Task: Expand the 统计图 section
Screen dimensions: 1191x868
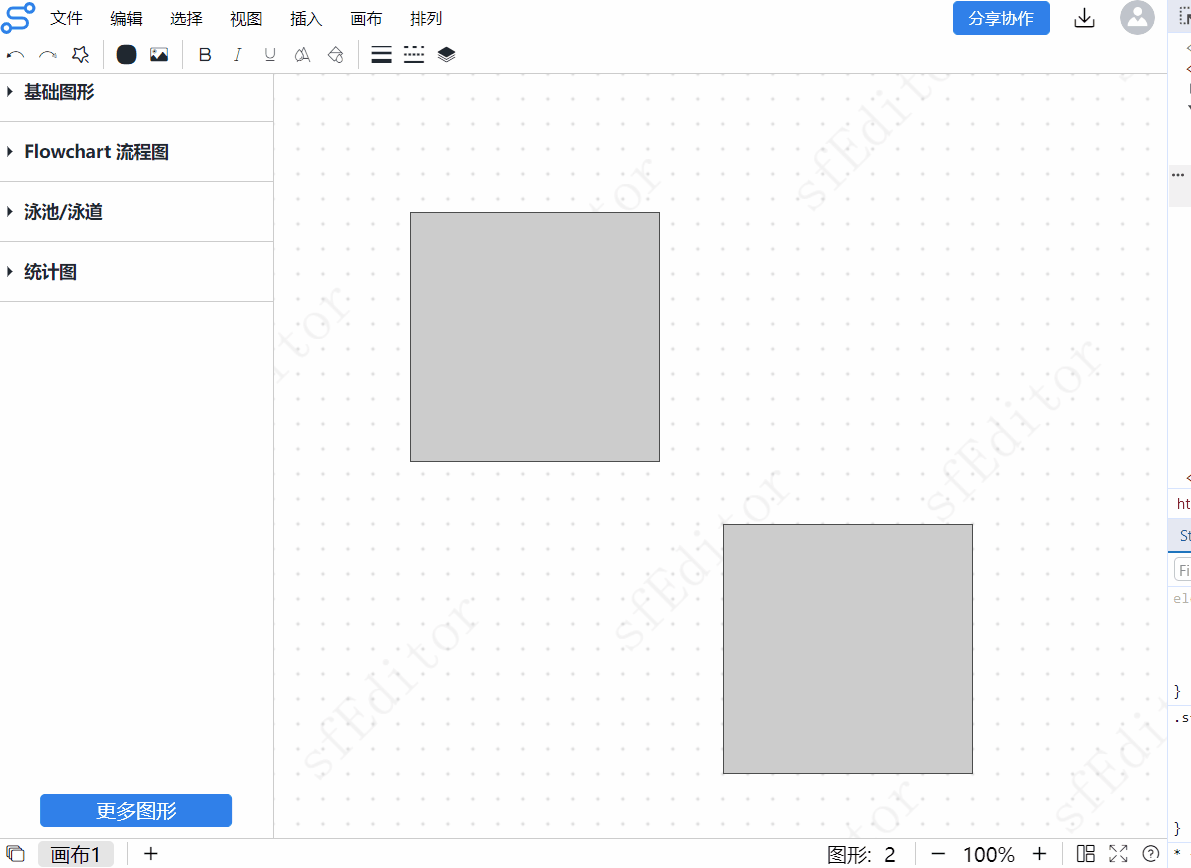Action: tap(137, 272)
